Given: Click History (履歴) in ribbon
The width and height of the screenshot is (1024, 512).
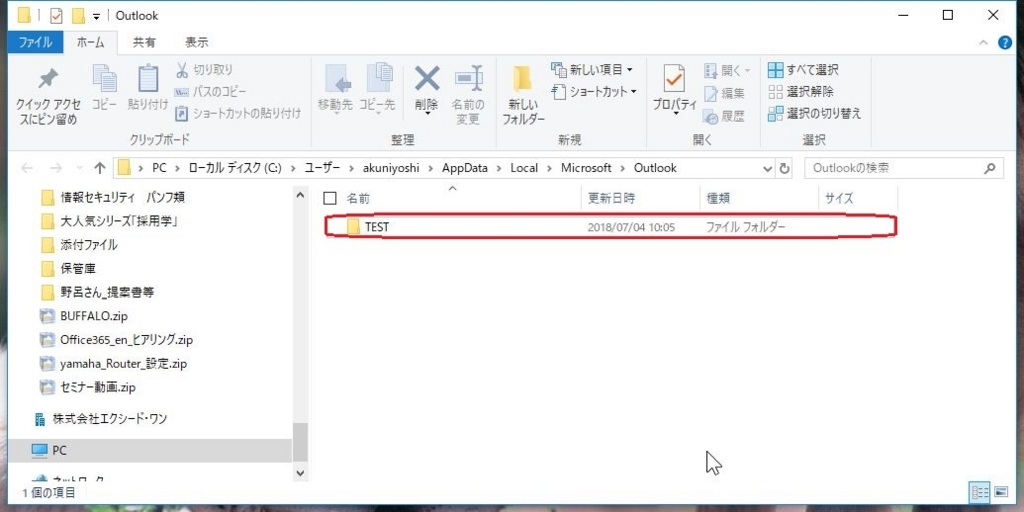Looking at the screenshot, I should [724, 116].
